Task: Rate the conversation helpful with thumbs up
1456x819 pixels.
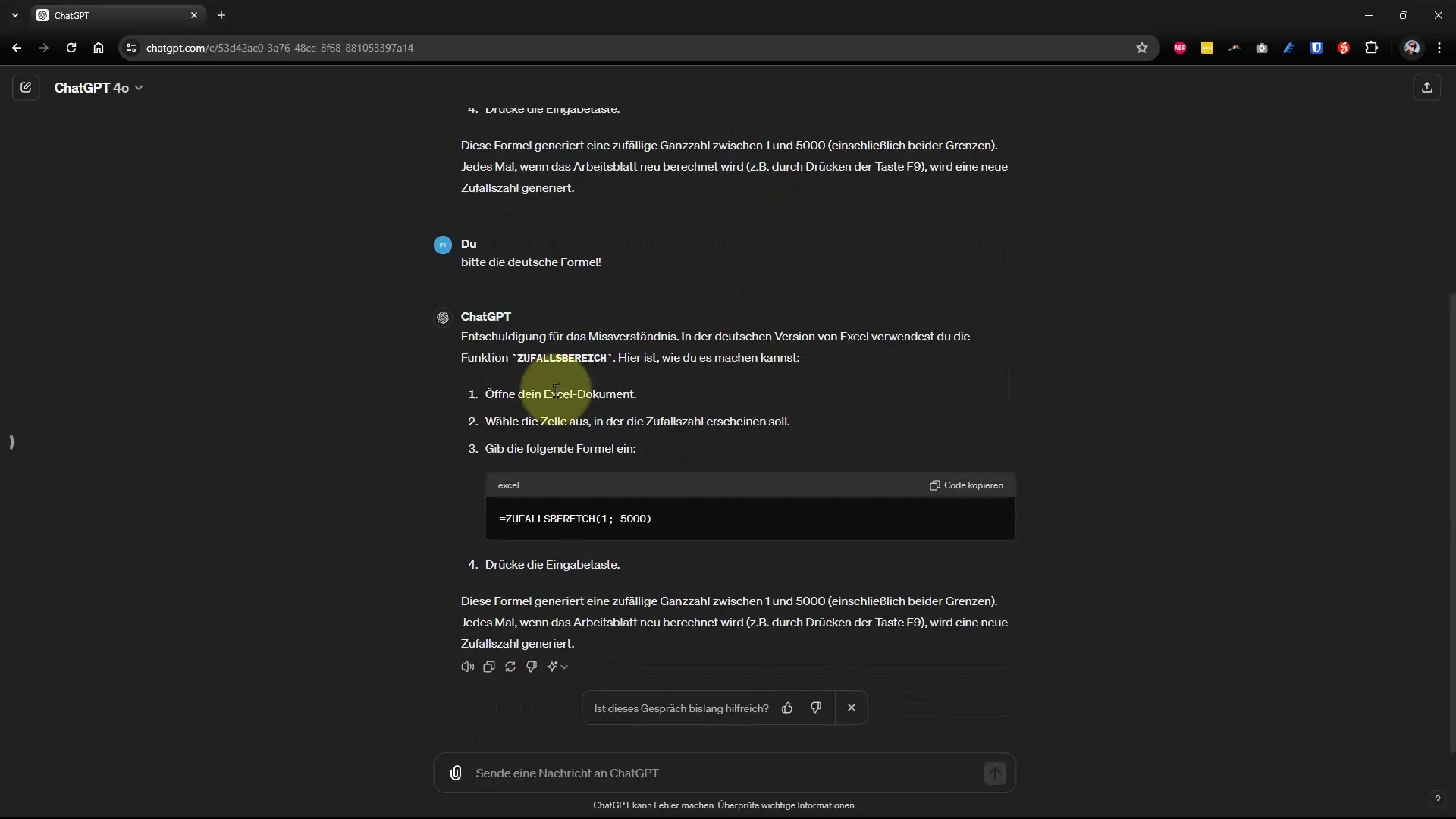Action: coord(787,708)
